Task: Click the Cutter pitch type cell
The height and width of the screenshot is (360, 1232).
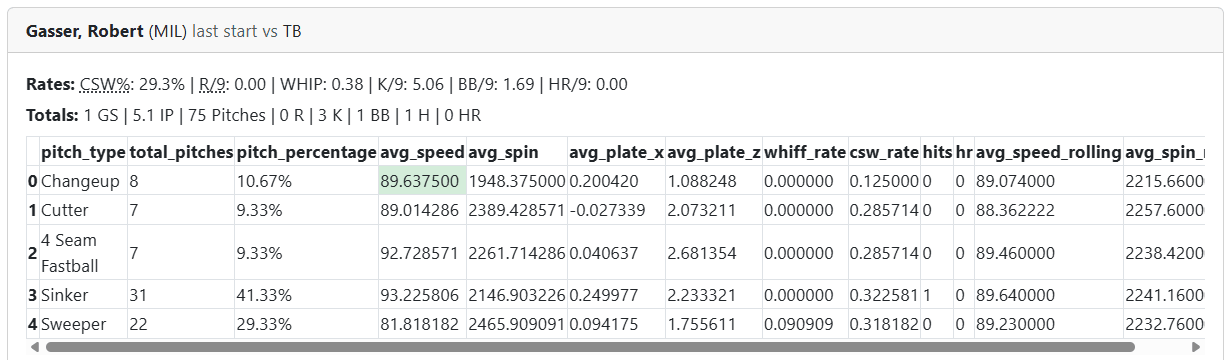Action: click(83, 210)
